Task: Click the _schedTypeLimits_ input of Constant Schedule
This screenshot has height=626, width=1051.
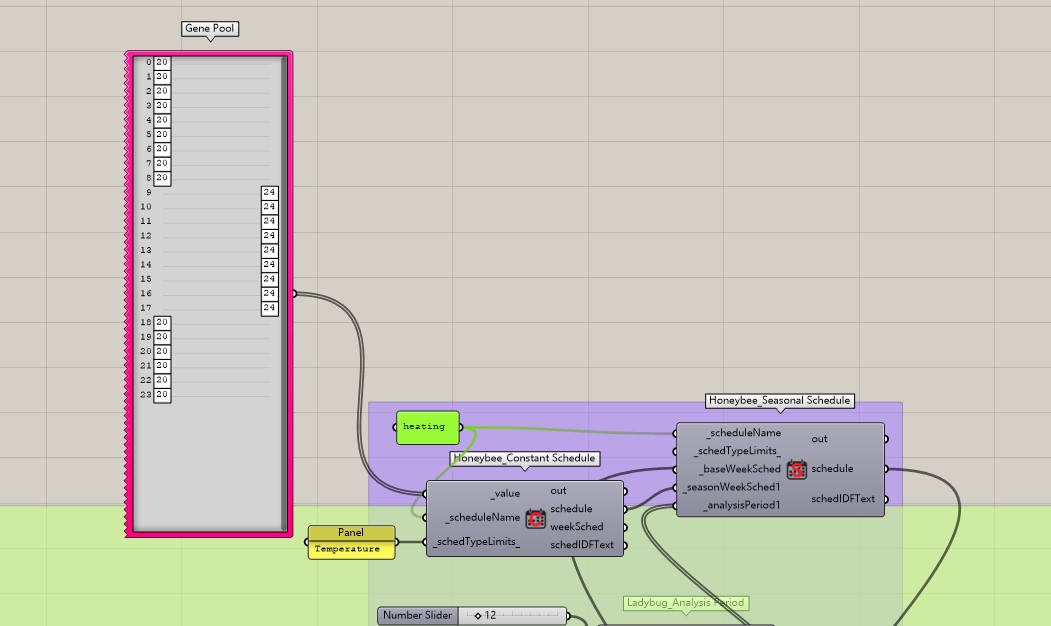Action: pyautogui.click(x=477, y=542)
